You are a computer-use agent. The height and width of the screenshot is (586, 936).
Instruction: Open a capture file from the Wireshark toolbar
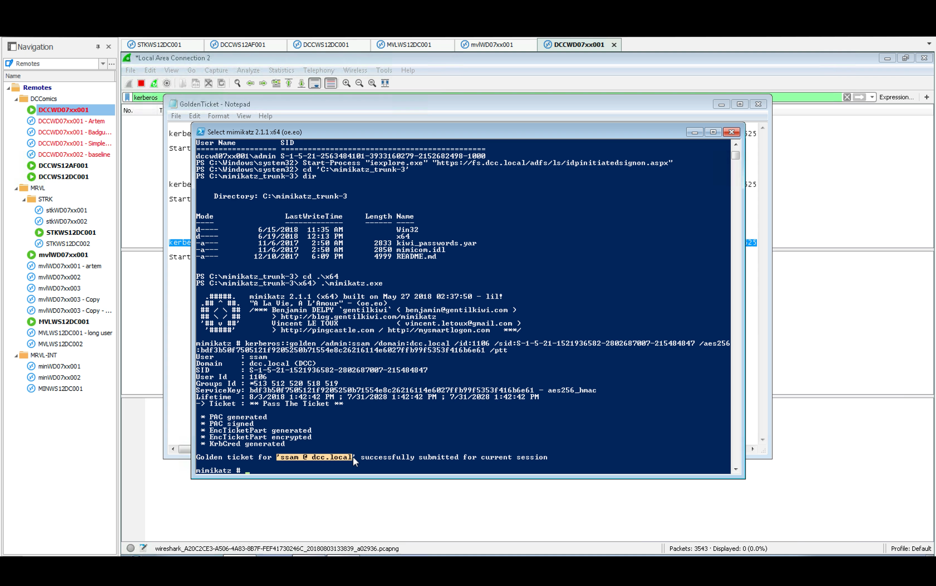(183, 84)
